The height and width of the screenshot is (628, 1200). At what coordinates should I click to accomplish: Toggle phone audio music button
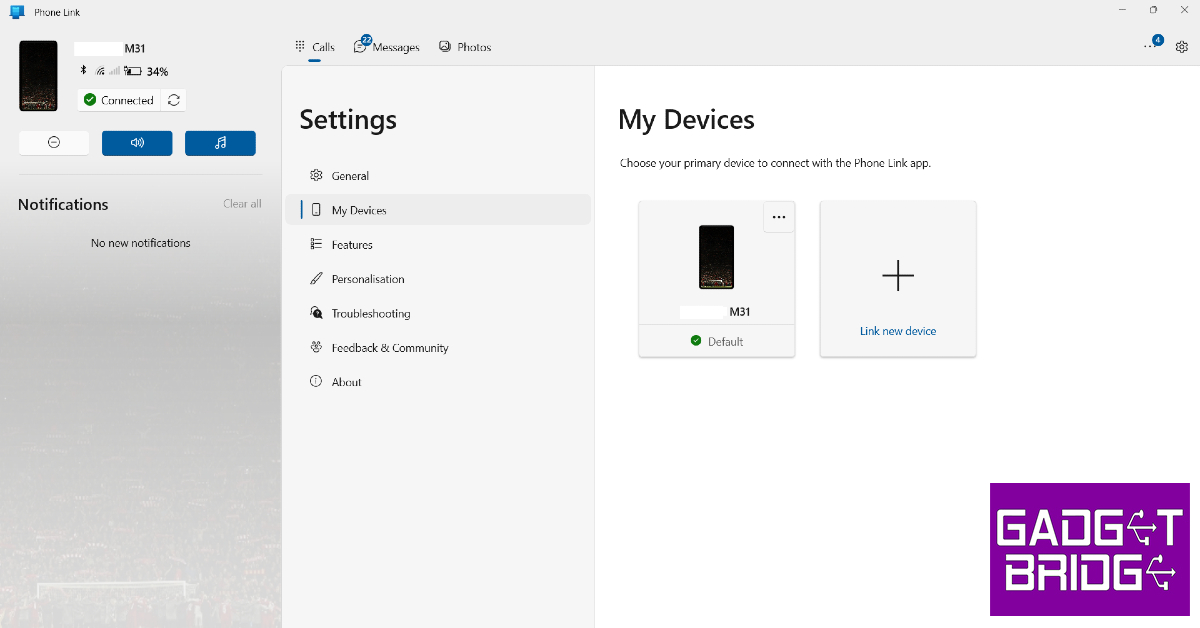[220, 143]
